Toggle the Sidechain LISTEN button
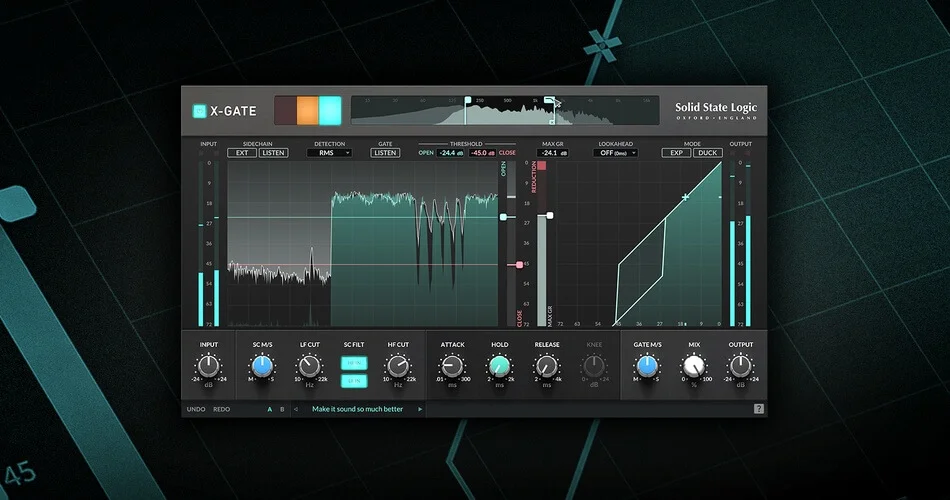Screen dimensions: 950x500 click(x=273, y=153)
